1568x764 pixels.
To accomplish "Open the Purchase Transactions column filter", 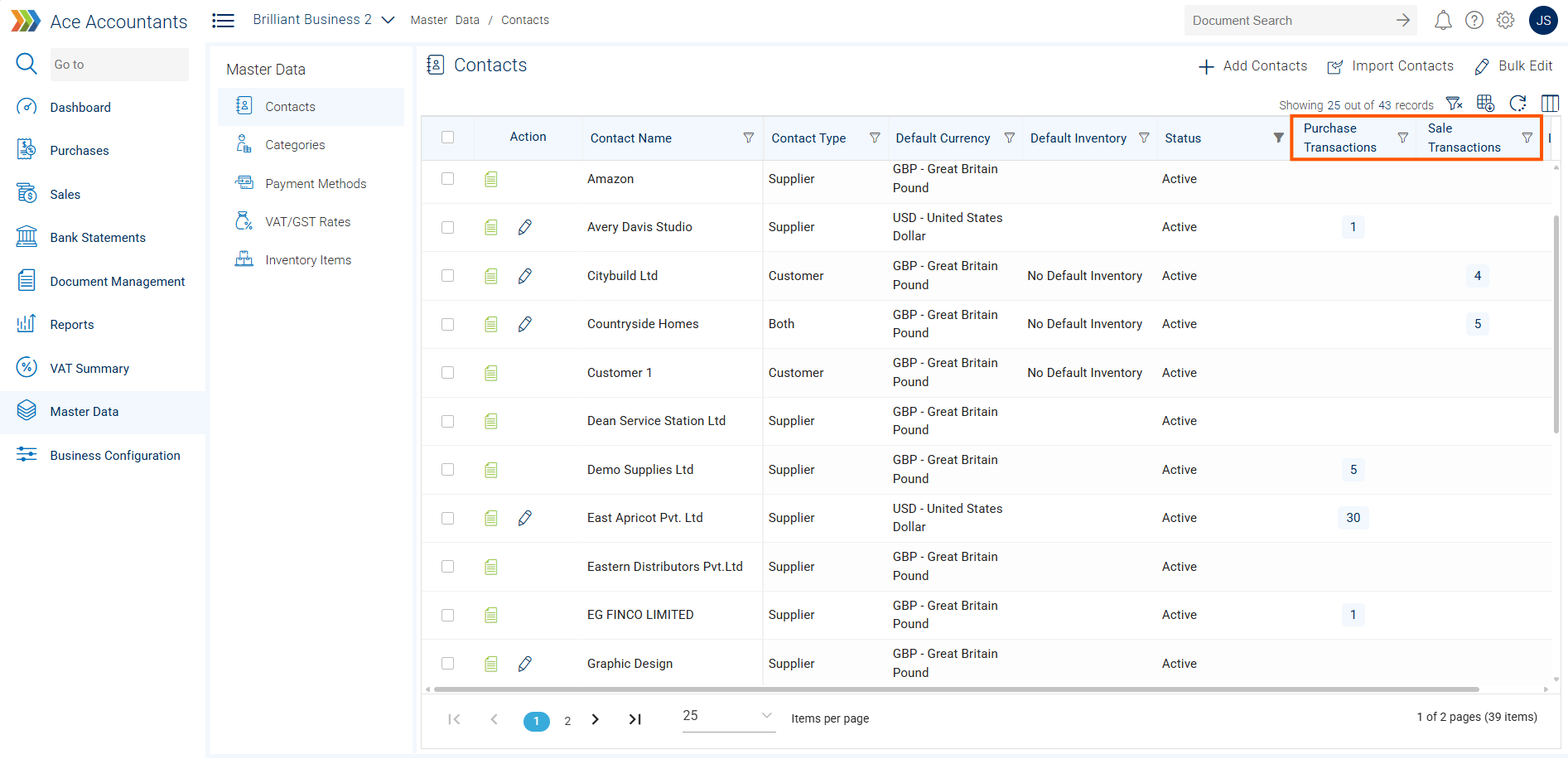I will [1403, 138].
